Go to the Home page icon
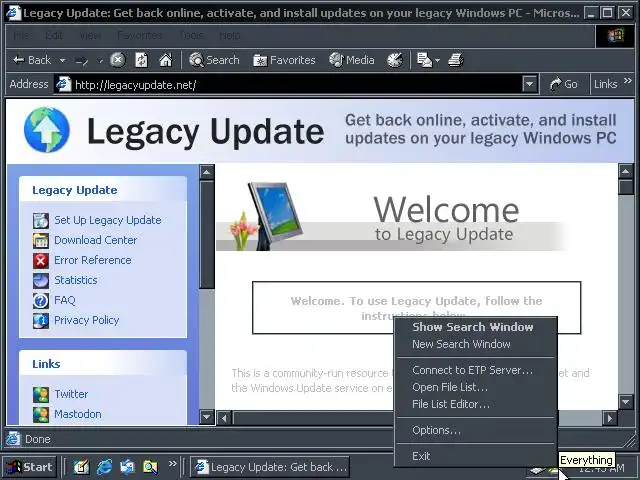The width and height of the screenshot is (640, 480). [x=166, y=60]
